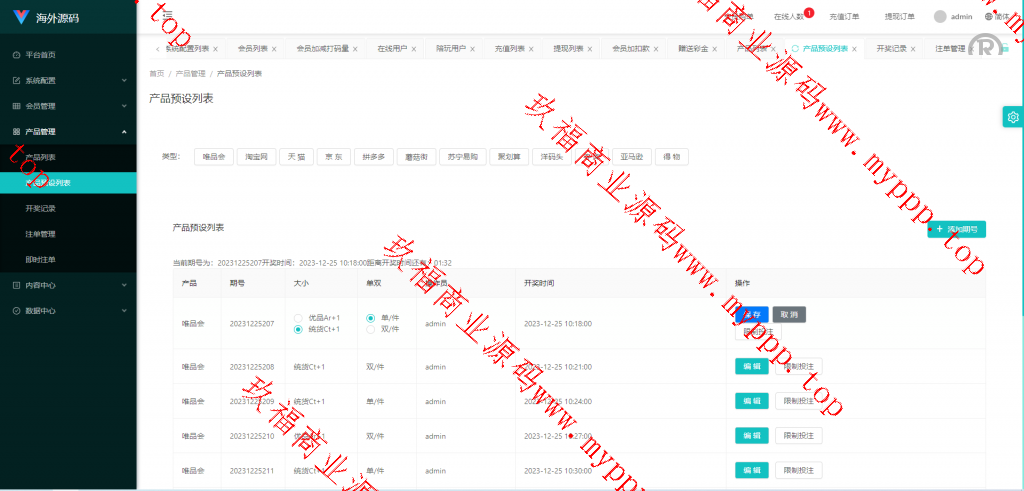Screen dimensions: 1024x491
Task: Open the settings gear panel on right edge
Action: tap(1012, 117)
